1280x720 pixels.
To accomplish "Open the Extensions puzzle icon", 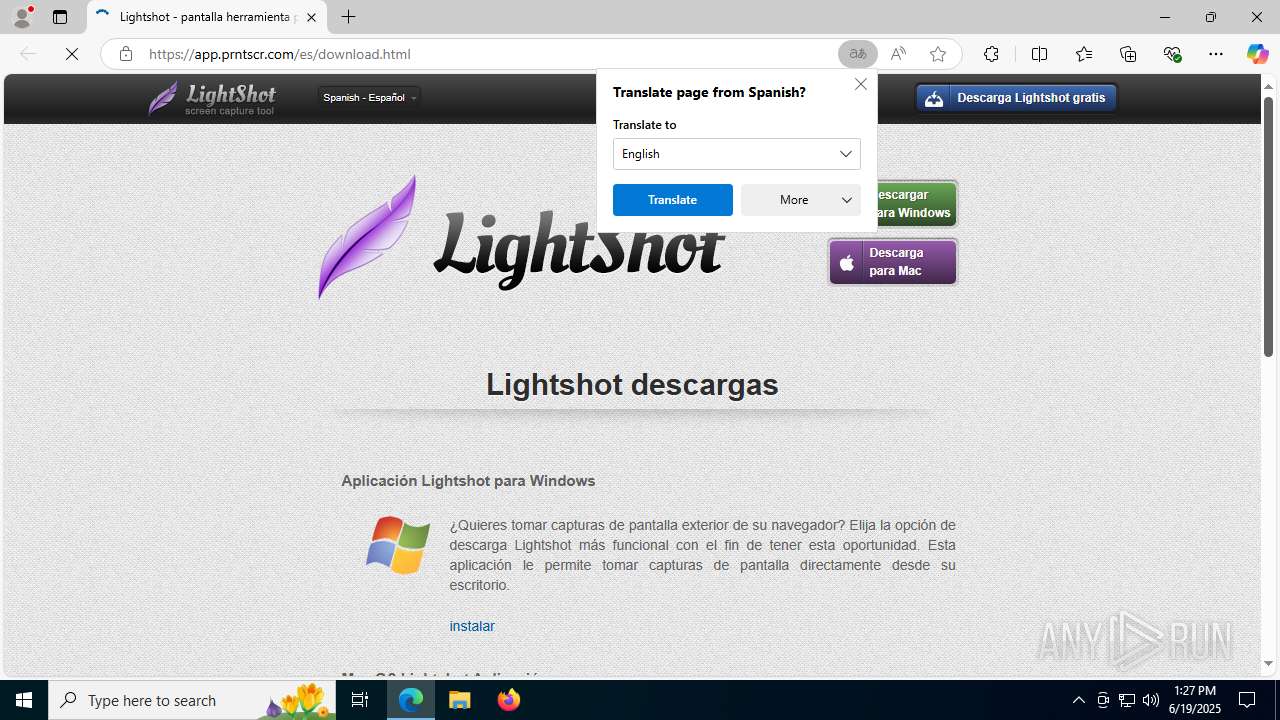I will [x=991, y=54].
